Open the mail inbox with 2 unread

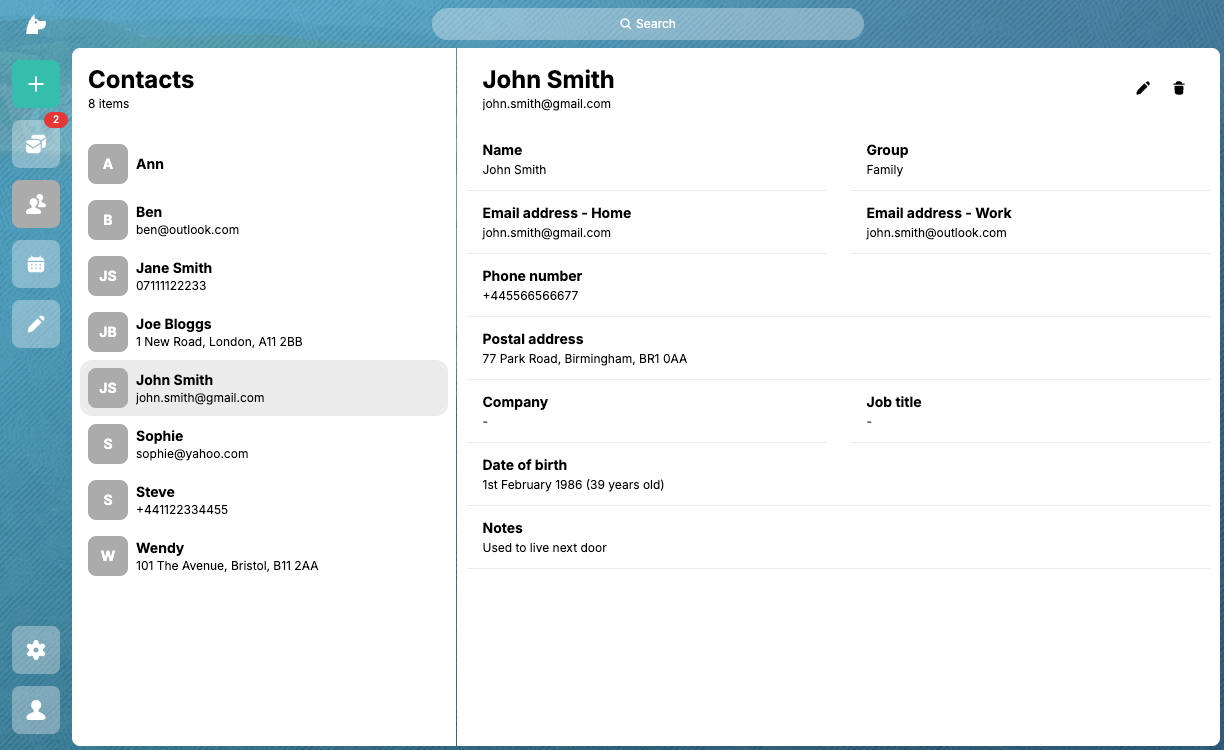(x=36, y=144)
